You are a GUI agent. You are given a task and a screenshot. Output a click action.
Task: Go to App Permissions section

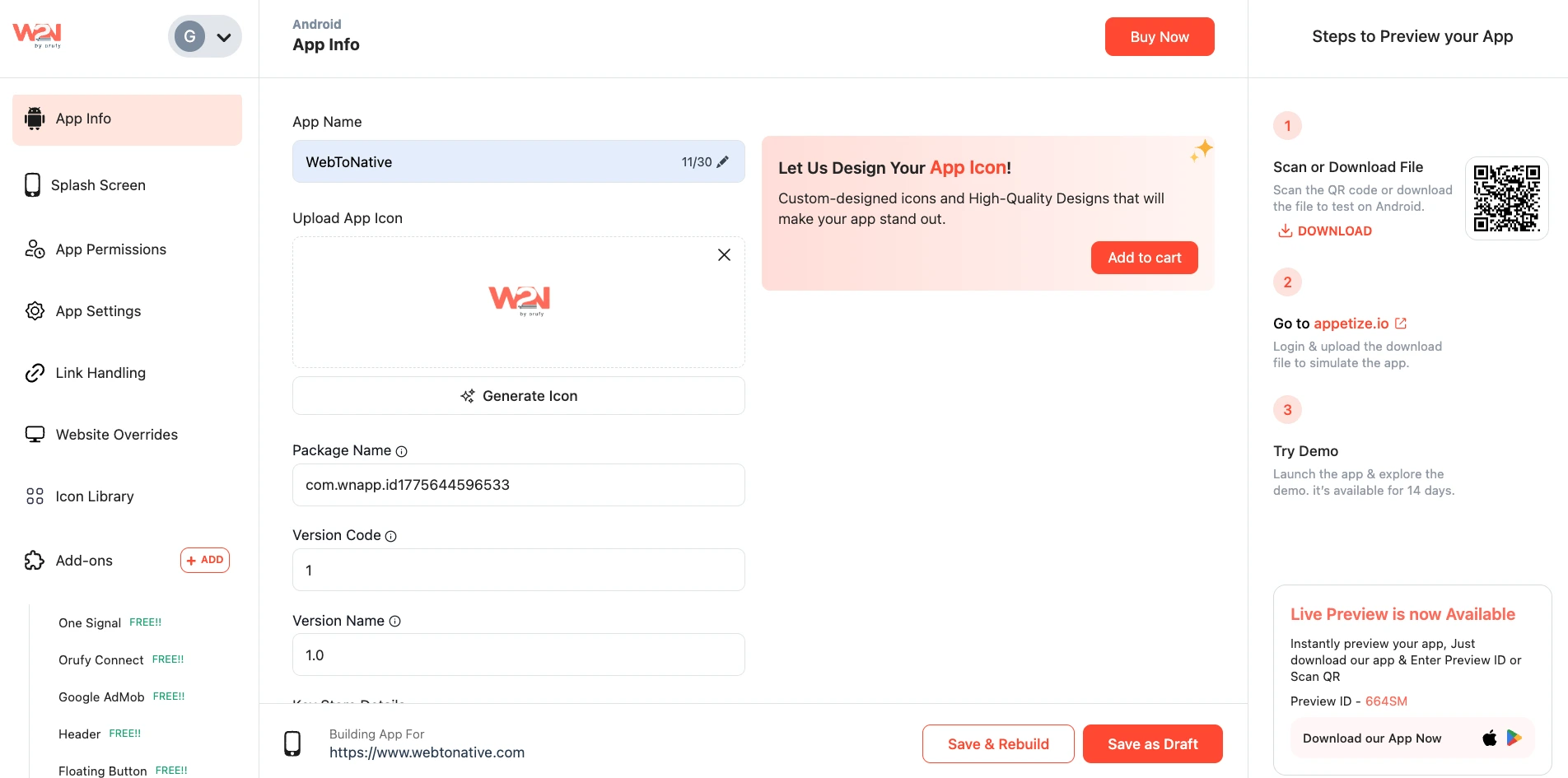coord(110,249)
